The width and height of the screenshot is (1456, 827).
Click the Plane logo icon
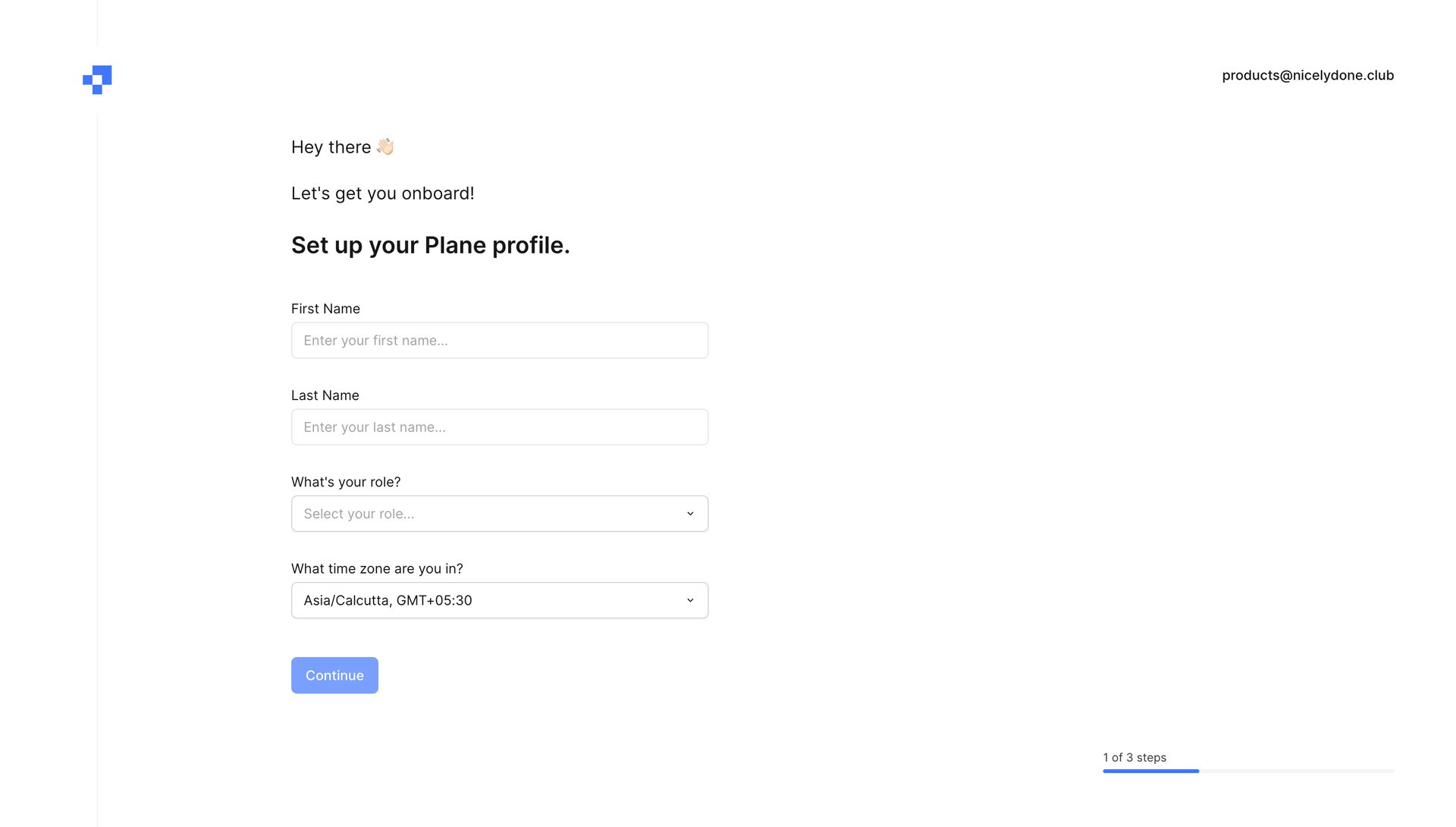pos(97,80)
